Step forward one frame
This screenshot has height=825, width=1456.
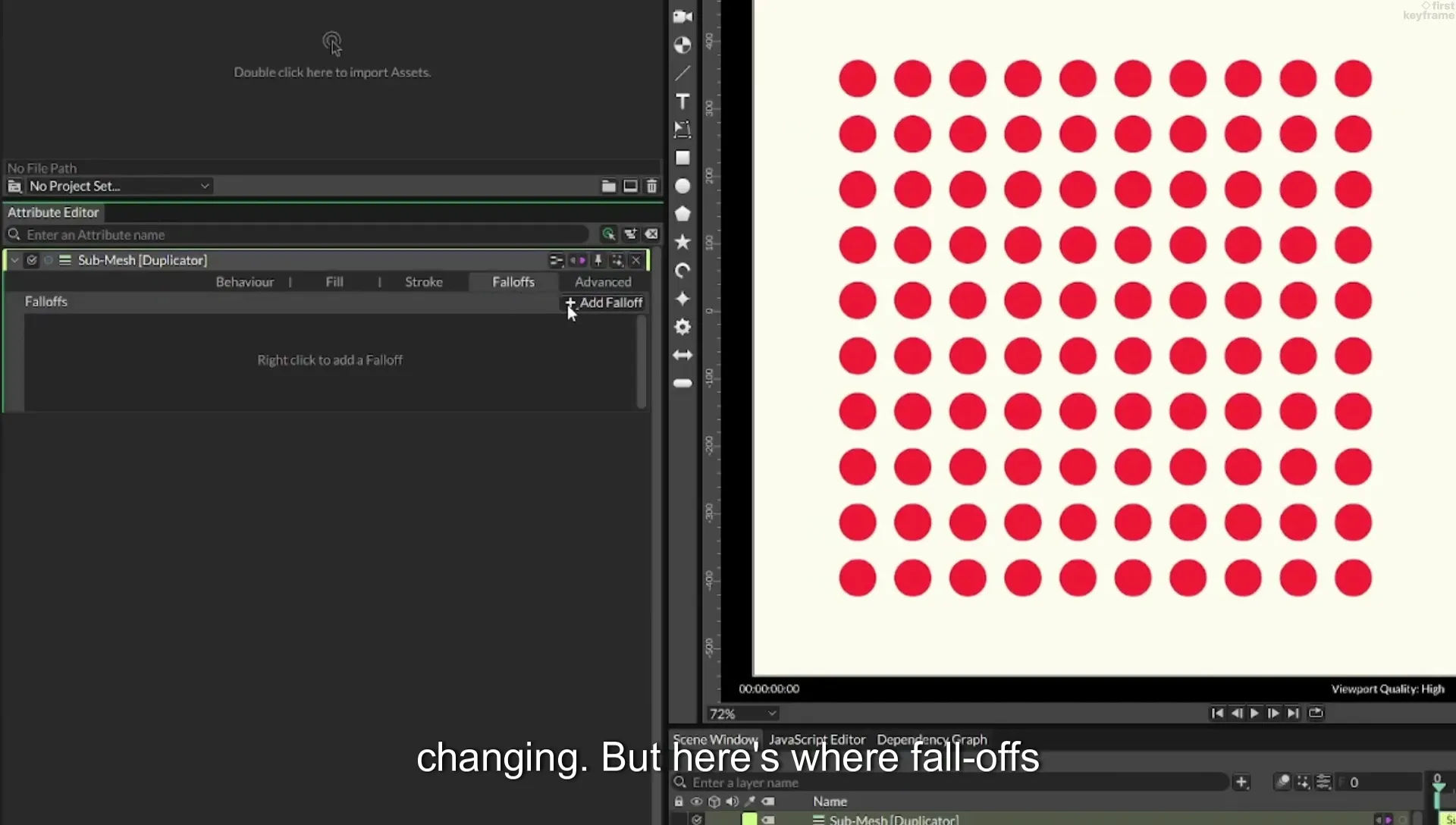click(1273, 713)
